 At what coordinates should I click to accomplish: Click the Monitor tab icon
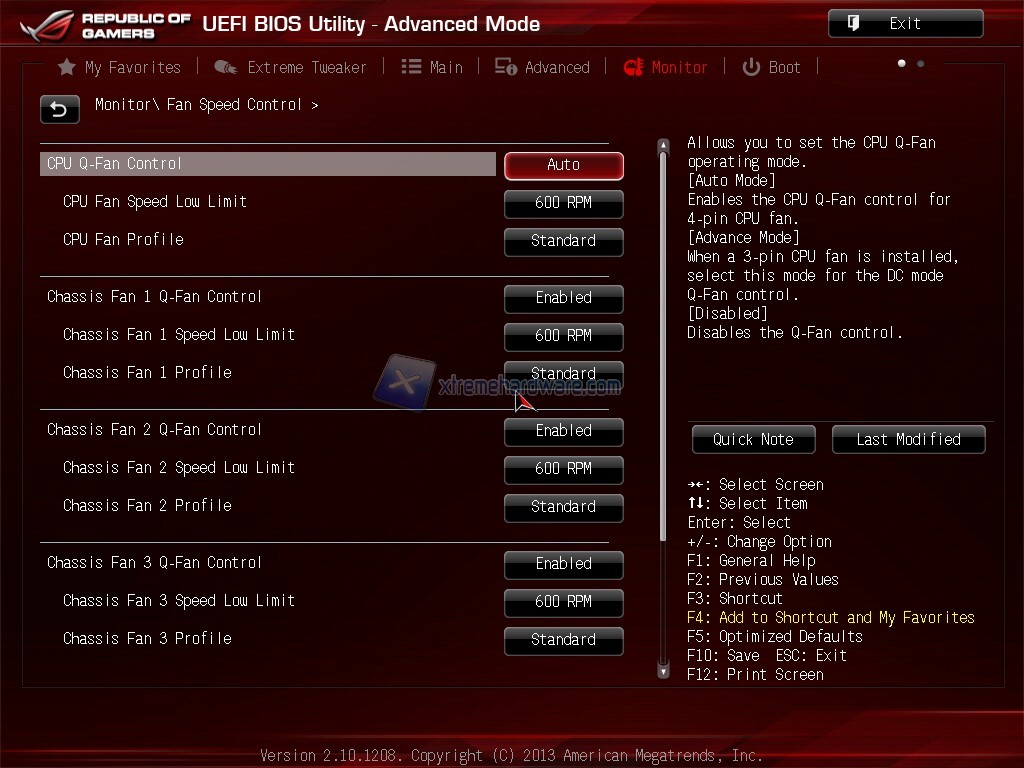[633, 67]
